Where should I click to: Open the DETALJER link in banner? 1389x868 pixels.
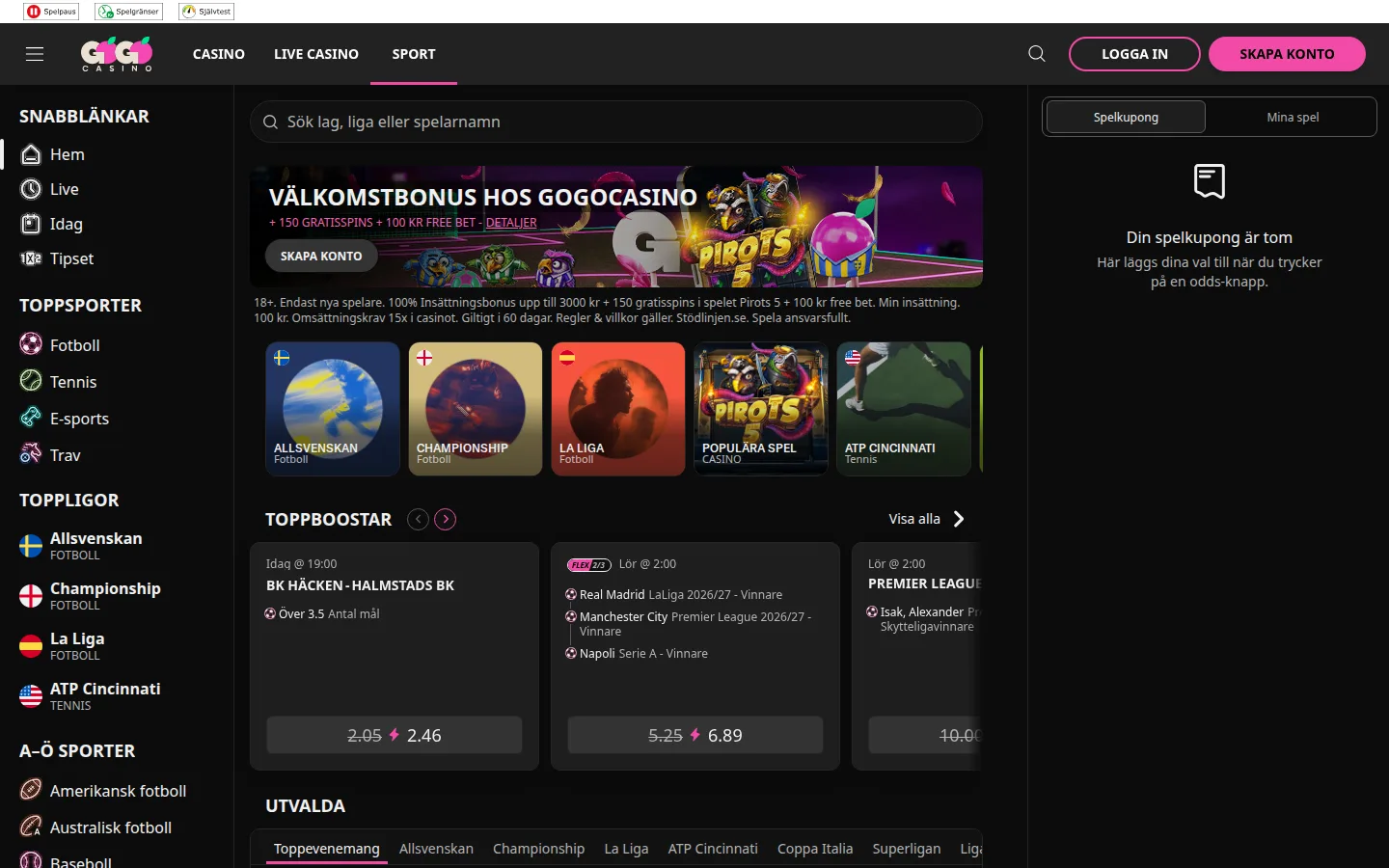pos(511,223)
